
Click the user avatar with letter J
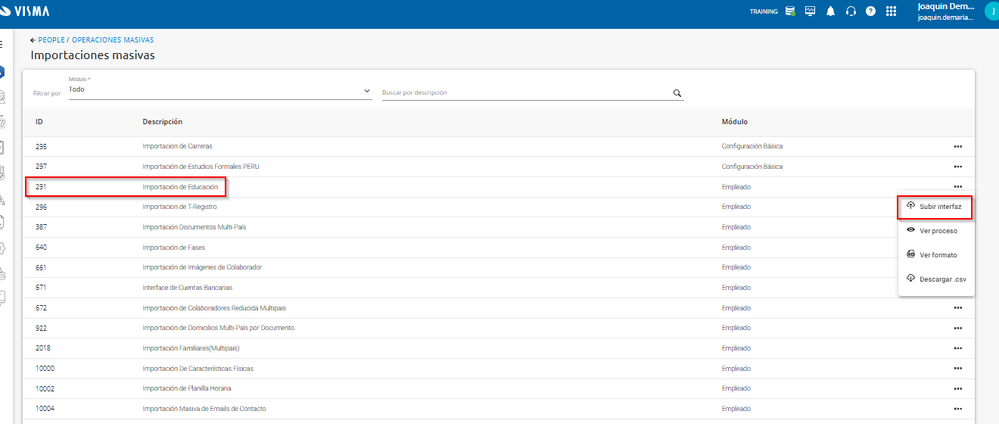point(991,11)
